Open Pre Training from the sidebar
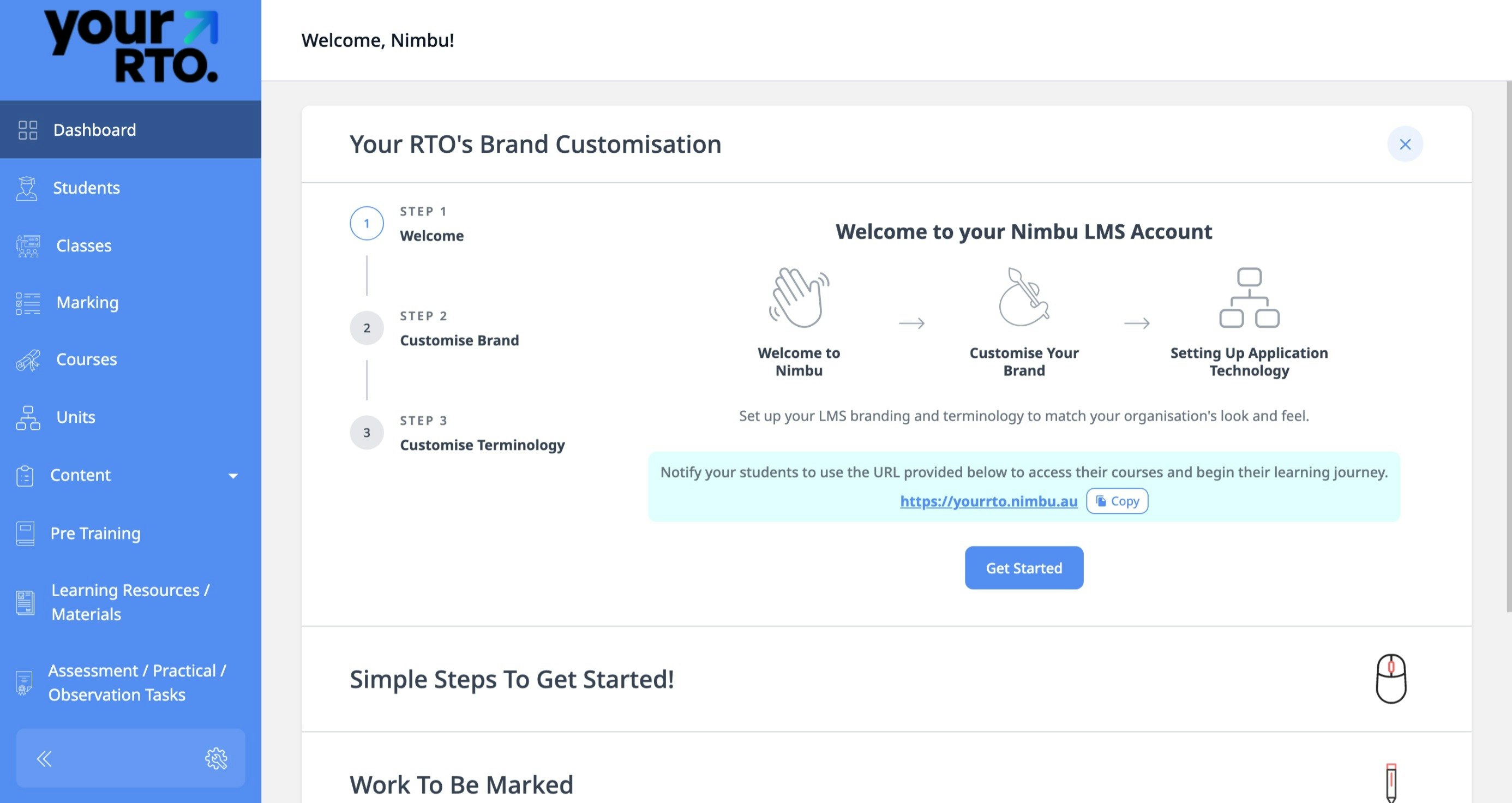 tap(130, 533)
